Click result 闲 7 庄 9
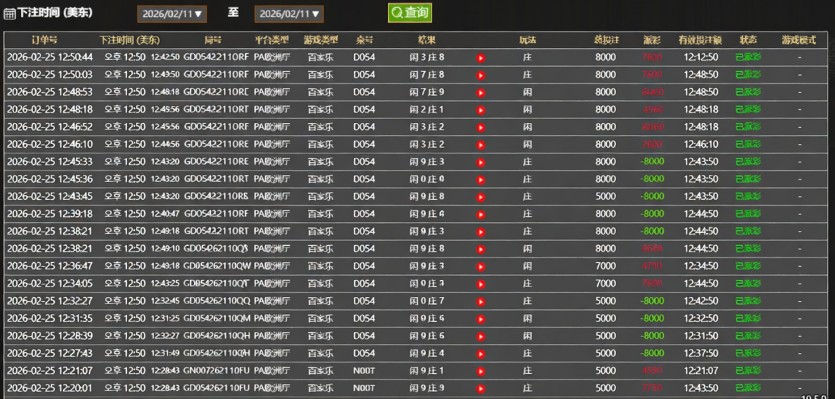Viewport: 835px width, 399px height. pyautogui.click(x=427, y=92)
